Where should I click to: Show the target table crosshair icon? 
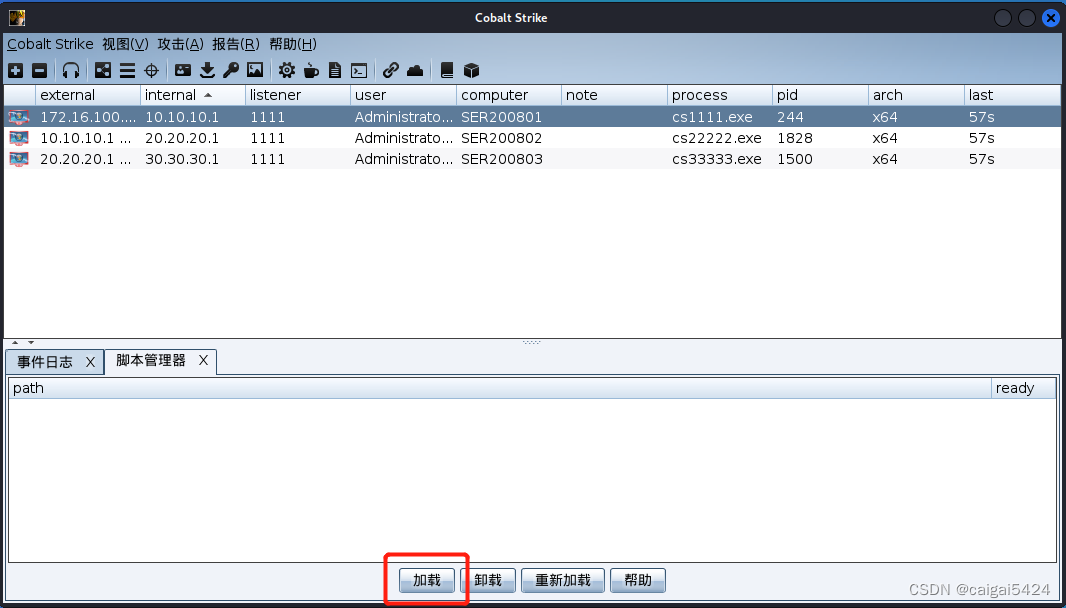coord(152,70)
